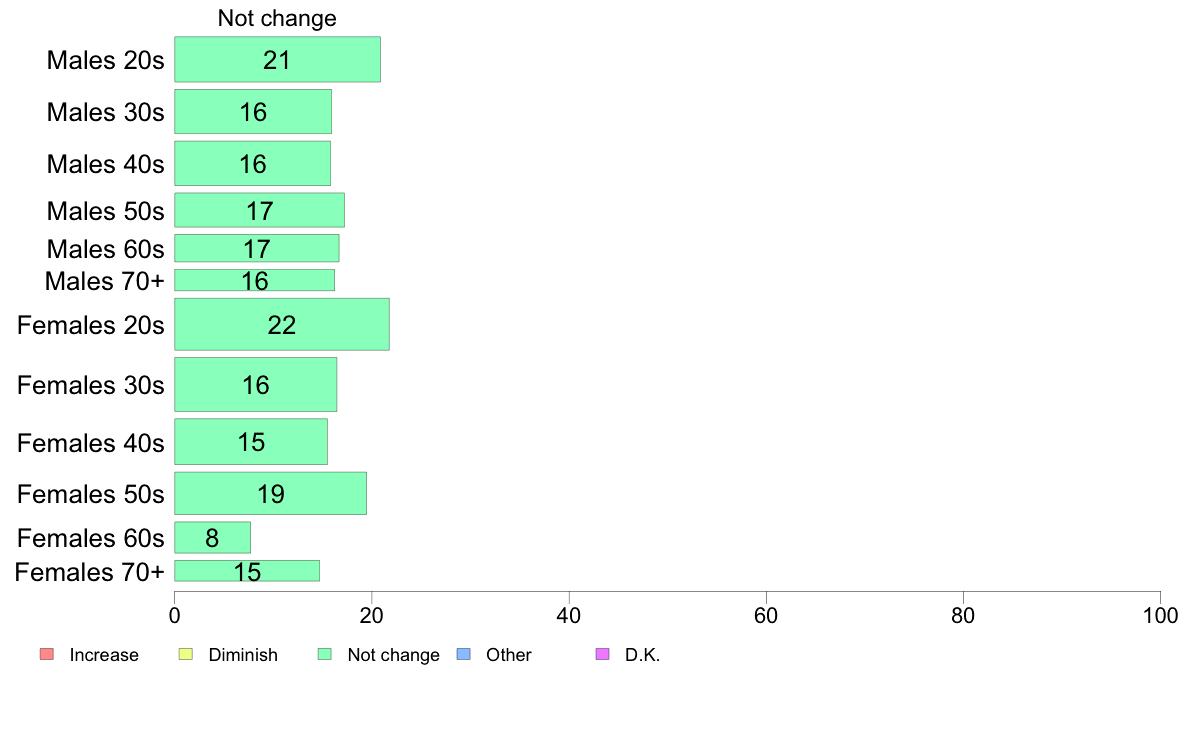Click the 40 tick on the x-axis

click(568, 615)
